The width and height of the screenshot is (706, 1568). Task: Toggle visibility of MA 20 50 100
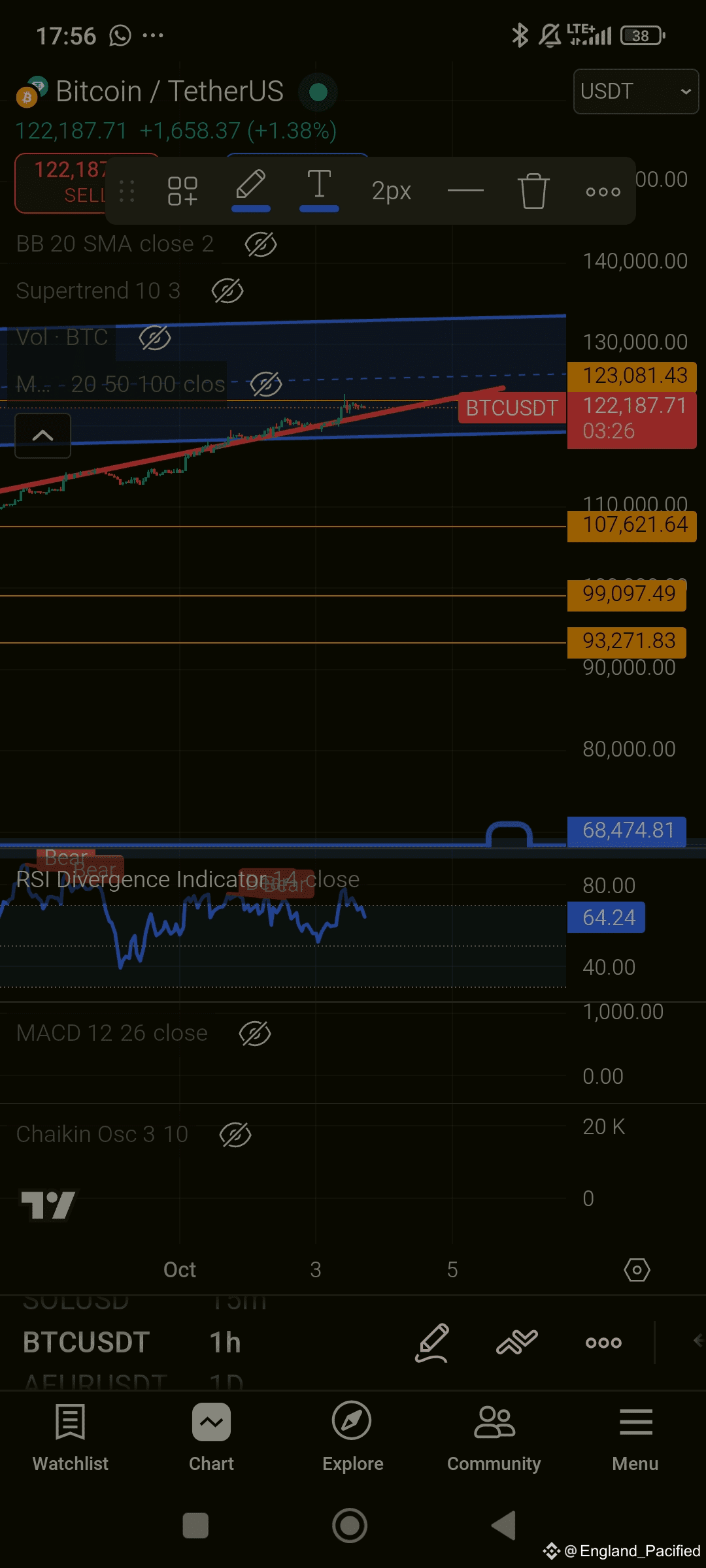tap(266, 384)
